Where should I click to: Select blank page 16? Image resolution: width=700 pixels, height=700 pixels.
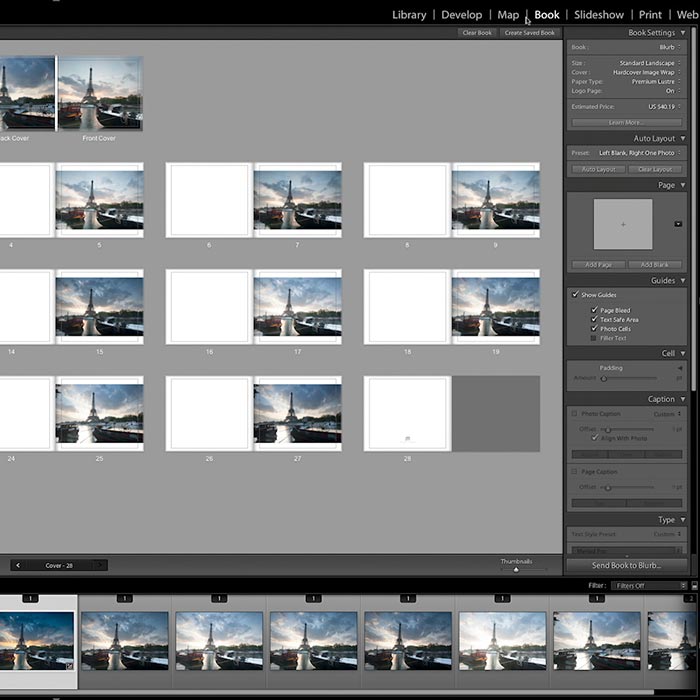[209, 307]
